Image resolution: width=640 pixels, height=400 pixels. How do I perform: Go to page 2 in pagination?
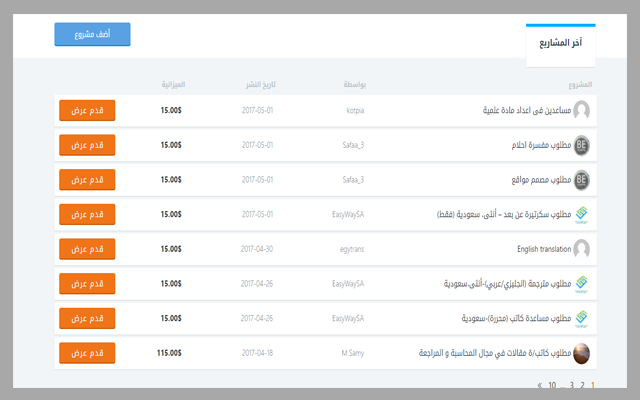point(582,384)
